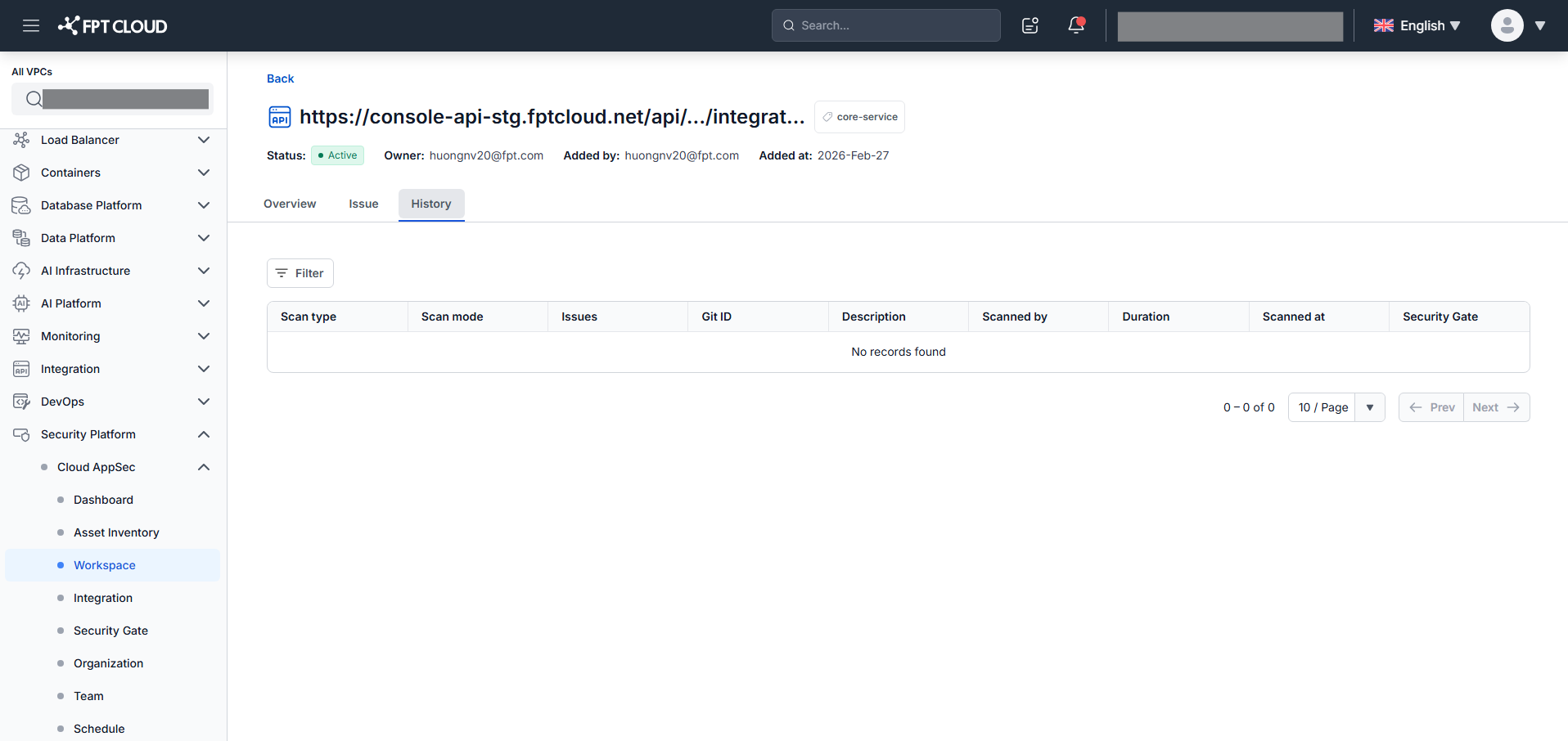Open the Schedule menu item
1568x741 pixels.
99,729
